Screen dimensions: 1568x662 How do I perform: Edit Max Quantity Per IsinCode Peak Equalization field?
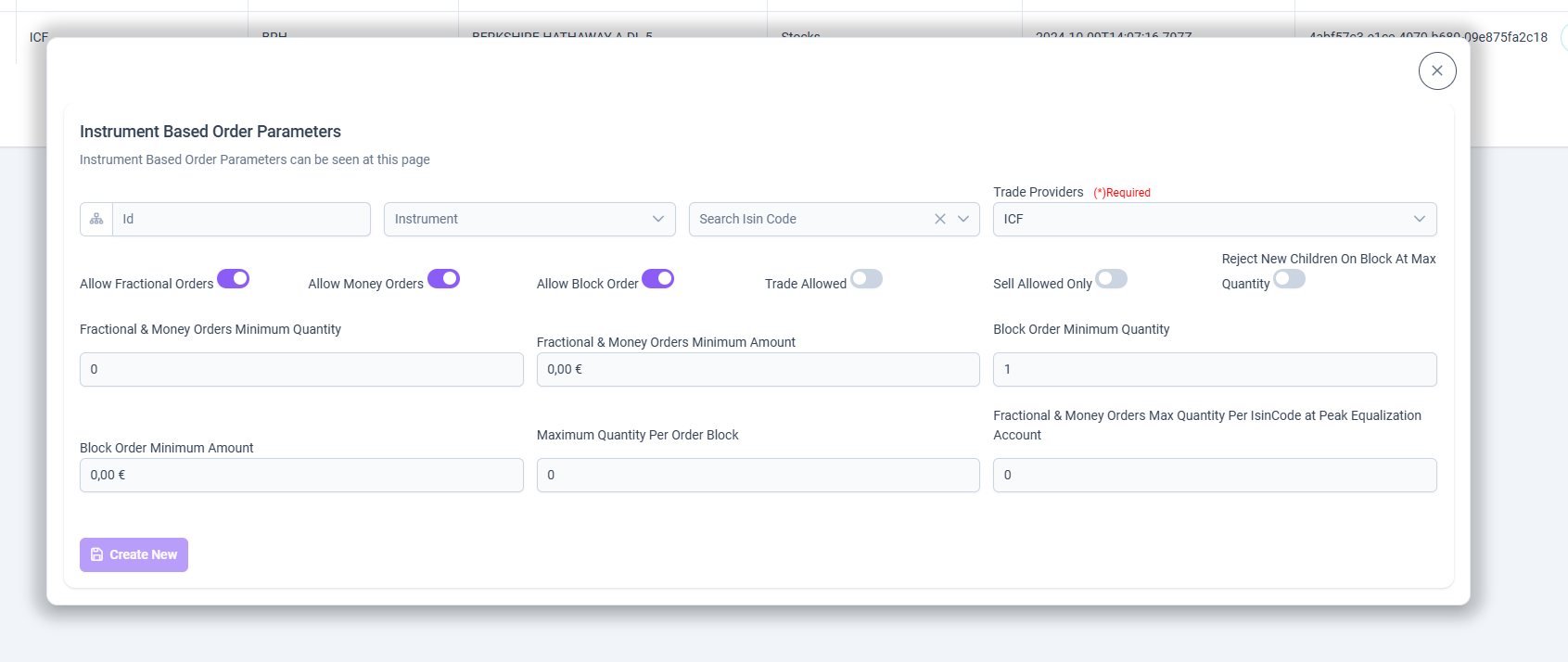coord(1215,475)
